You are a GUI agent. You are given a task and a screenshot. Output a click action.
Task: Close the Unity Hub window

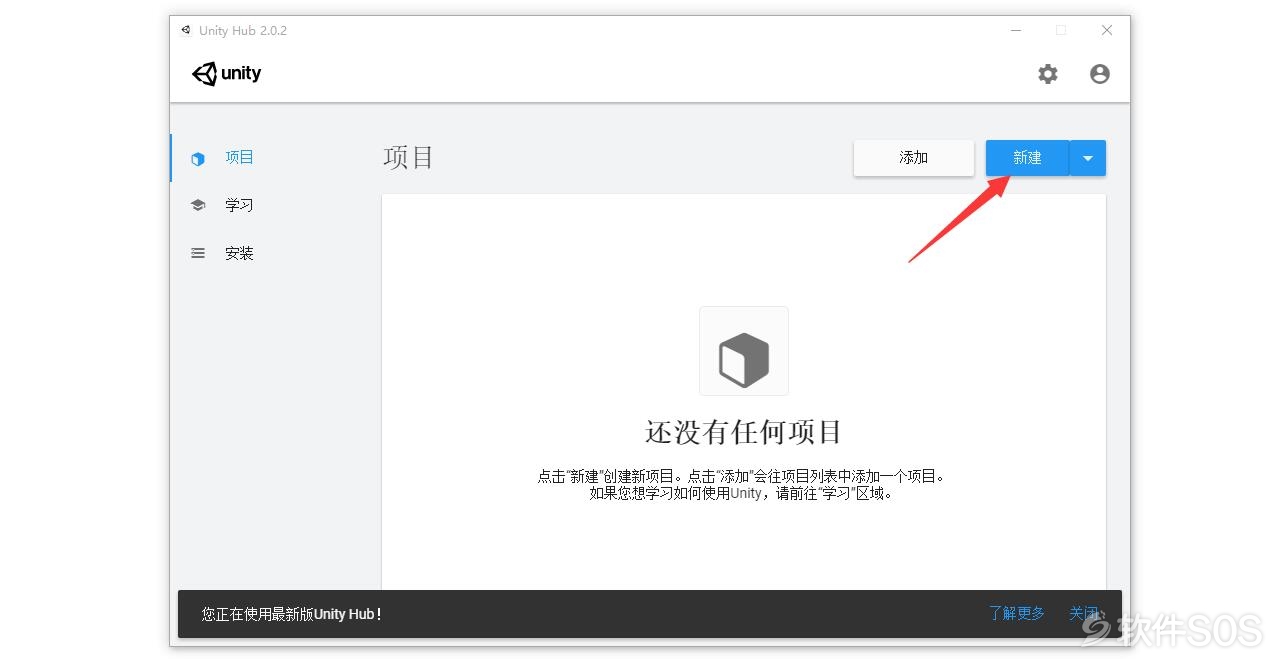point(1107,30)
